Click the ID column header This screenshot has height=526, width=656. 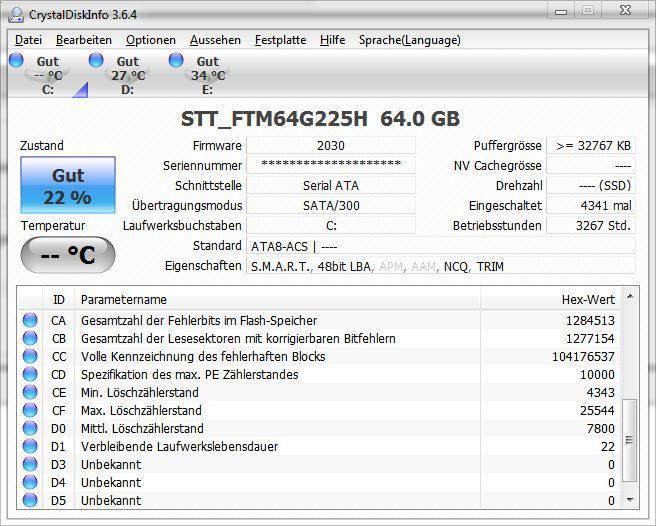59,300
